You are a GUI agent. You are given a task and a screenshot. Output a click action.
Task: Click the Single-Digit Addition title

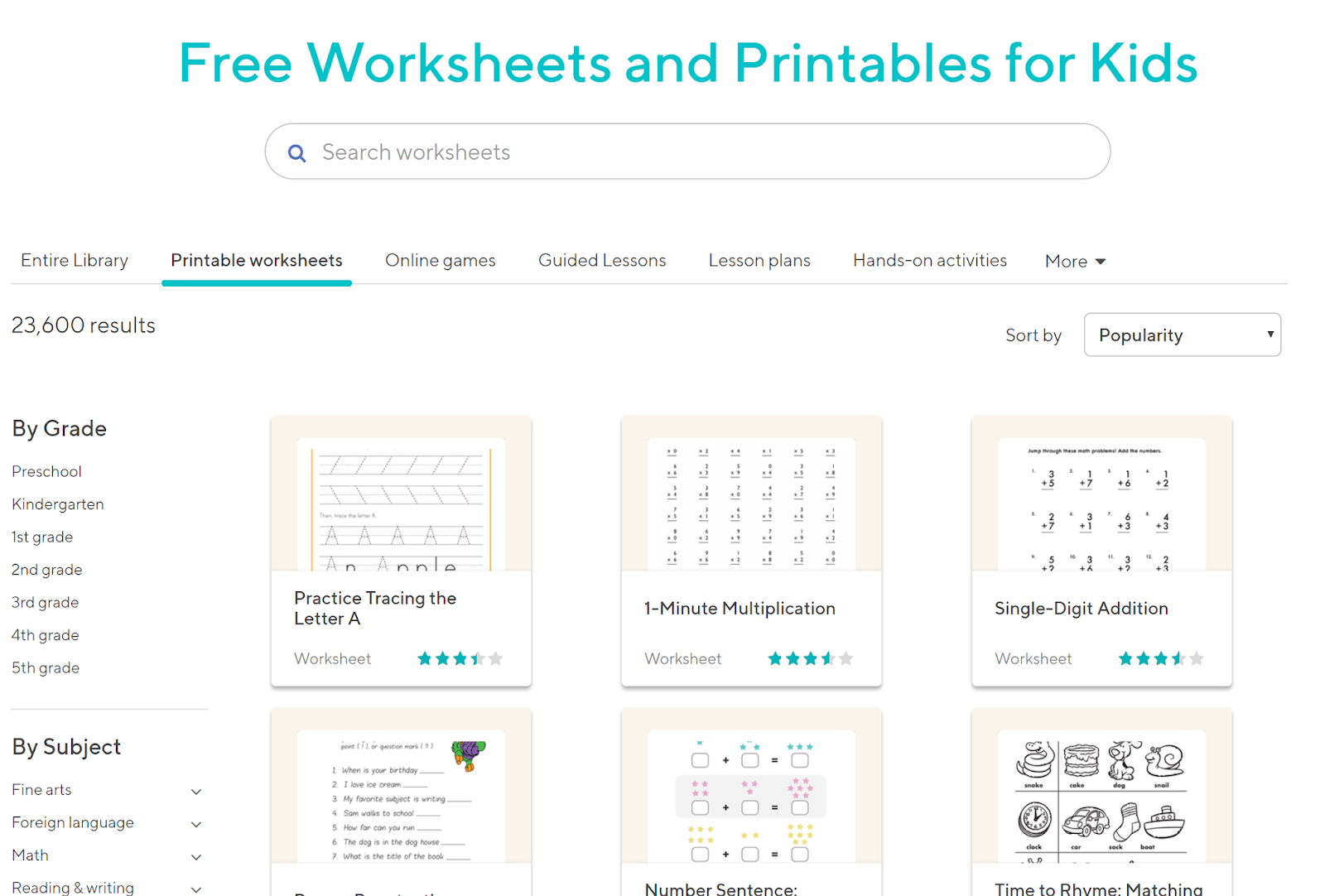tap(1082, 609)
